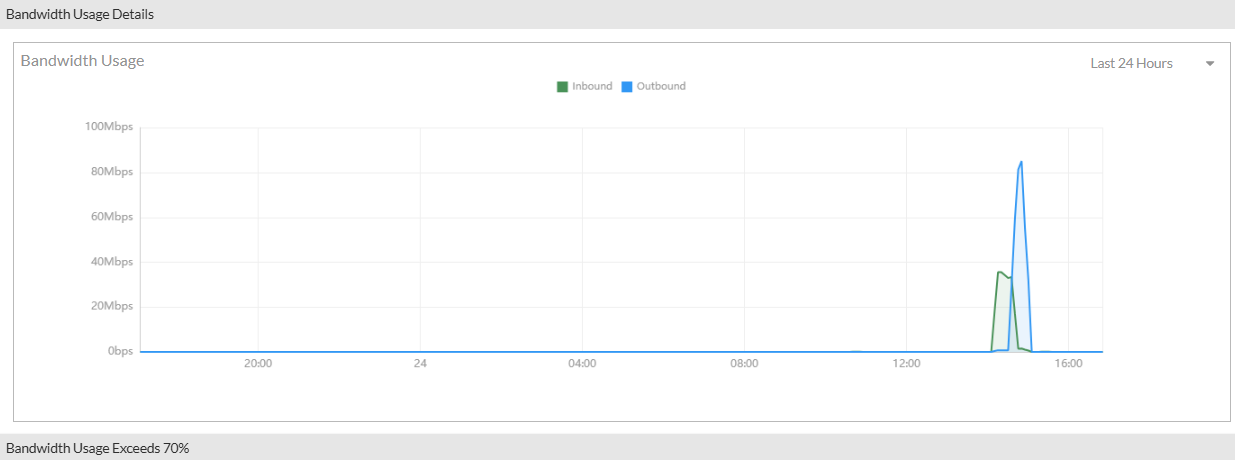Click the Inbound peak near 35Mbps

pyautogui.click(x=999, y=272)
